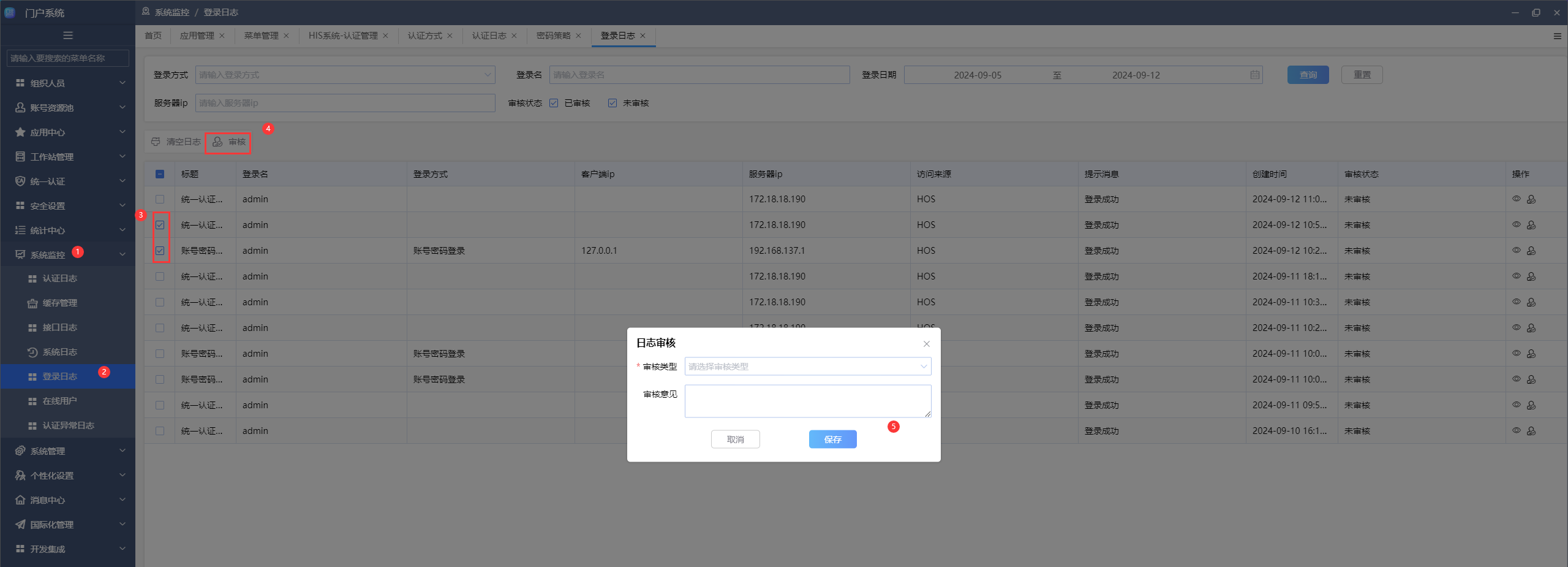The height and width of the screenshot is (567, 1568).
Task: Close the 日志审核 dialog
Action: tap(927, 344)
